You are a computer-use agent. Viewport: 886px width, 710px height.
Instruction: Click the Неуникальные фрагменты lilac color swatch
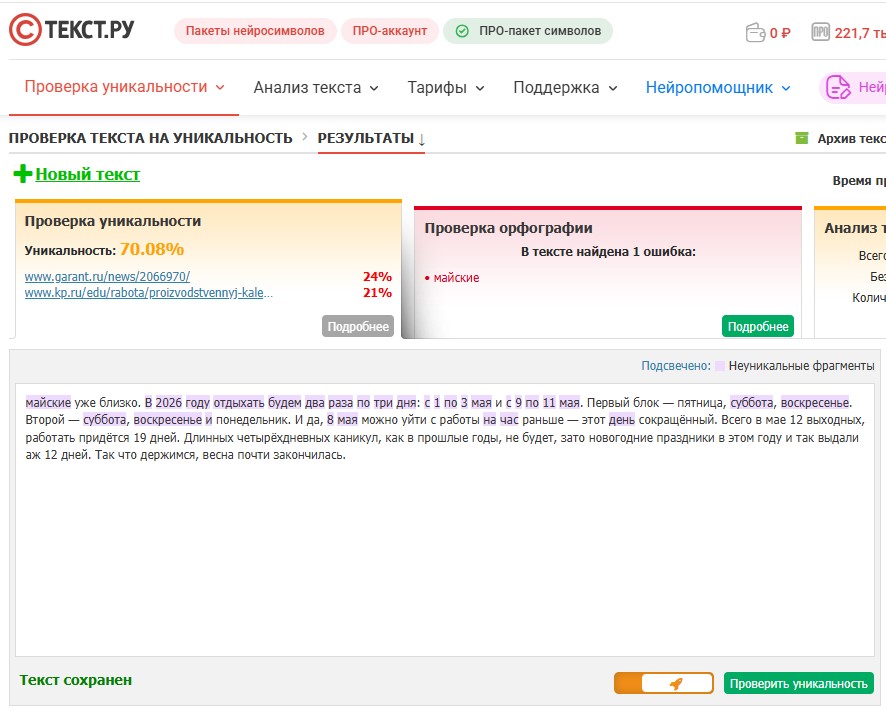720,366
